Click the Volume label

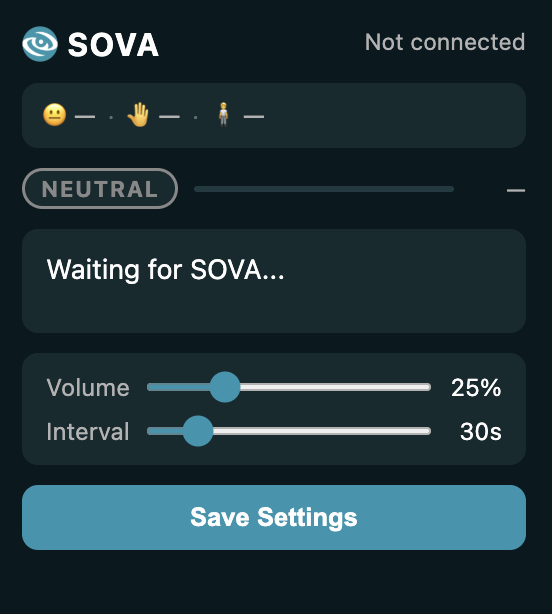[88, 388]
